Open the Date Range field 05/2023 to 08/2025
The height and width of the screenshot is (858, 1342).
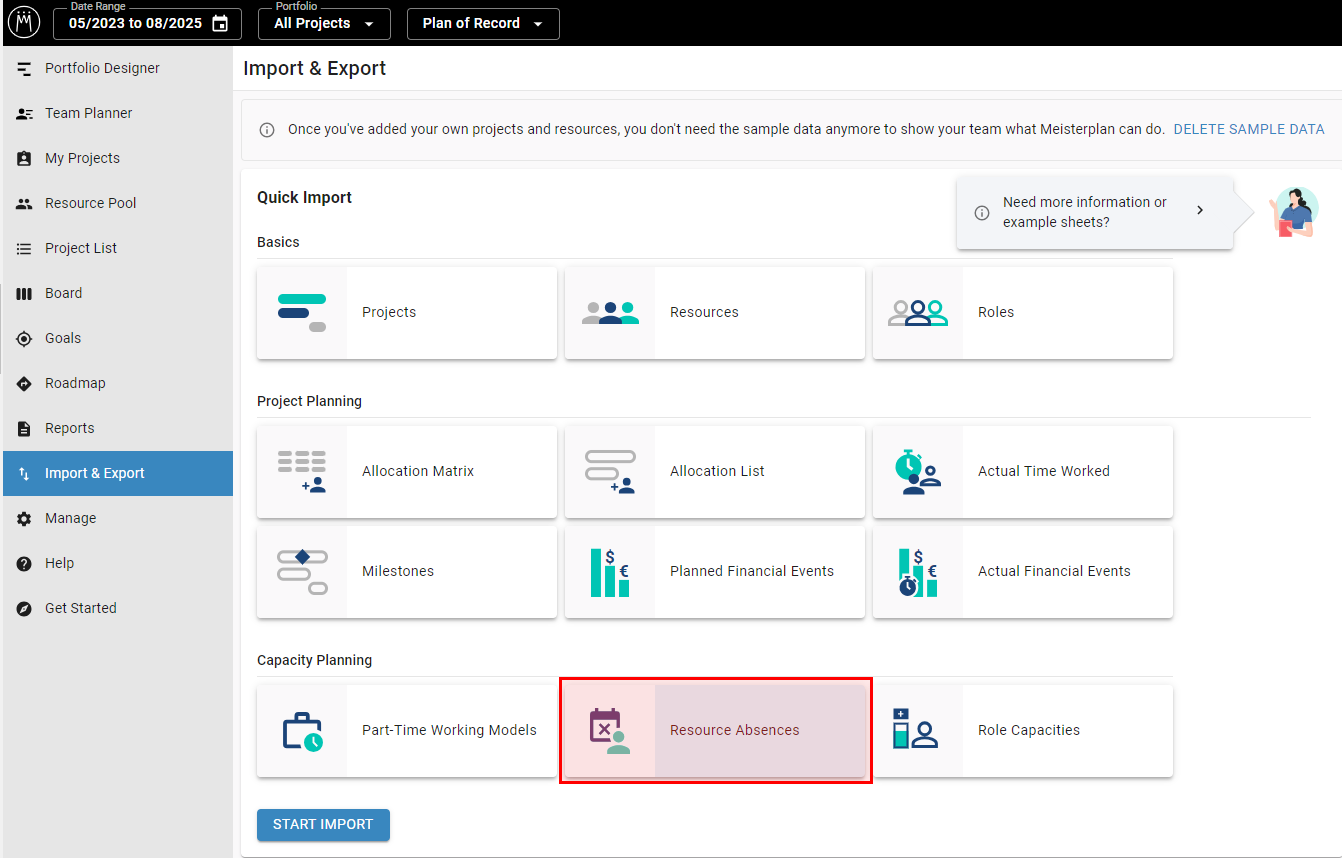click(x=147, y=23)
